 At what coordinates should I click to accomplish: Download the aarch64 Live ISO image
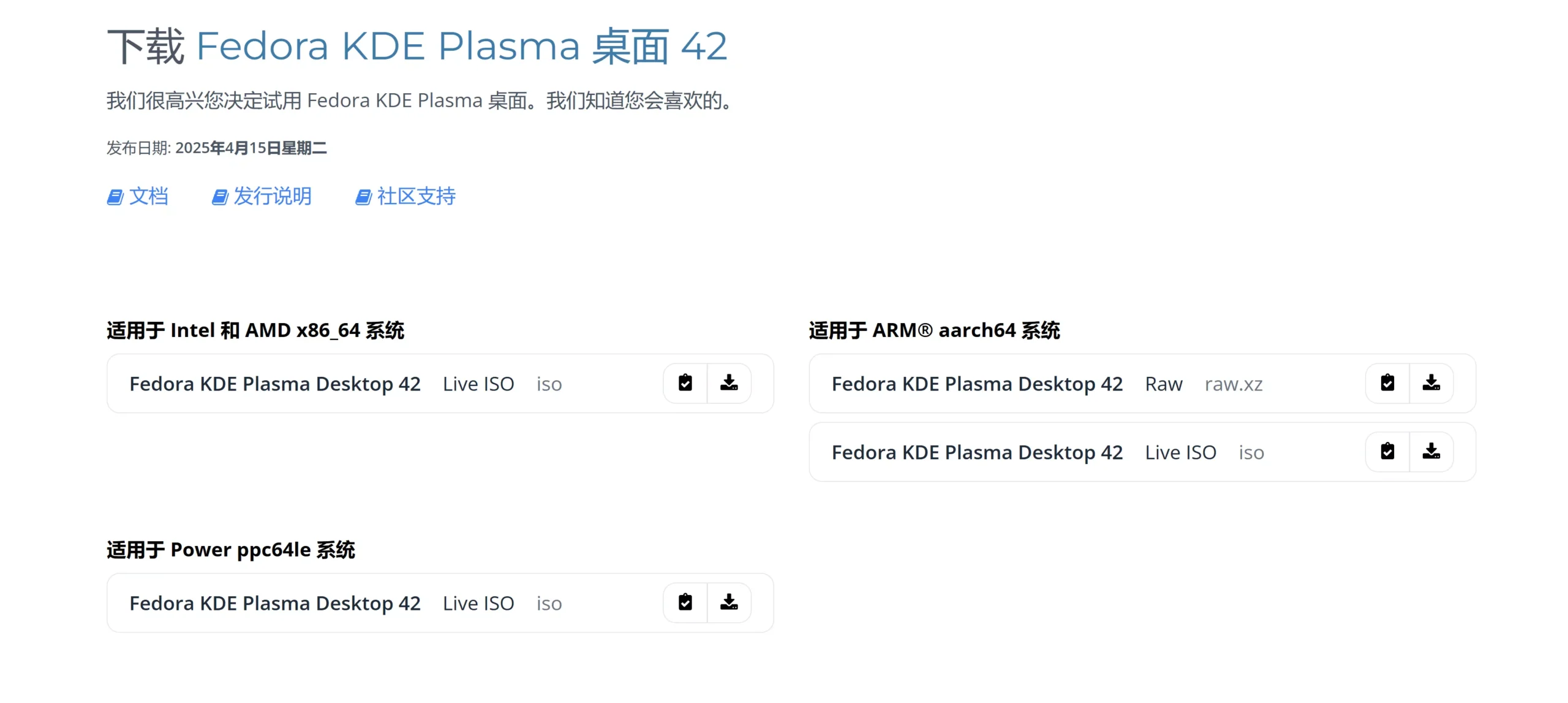(x=1430, y=452)
